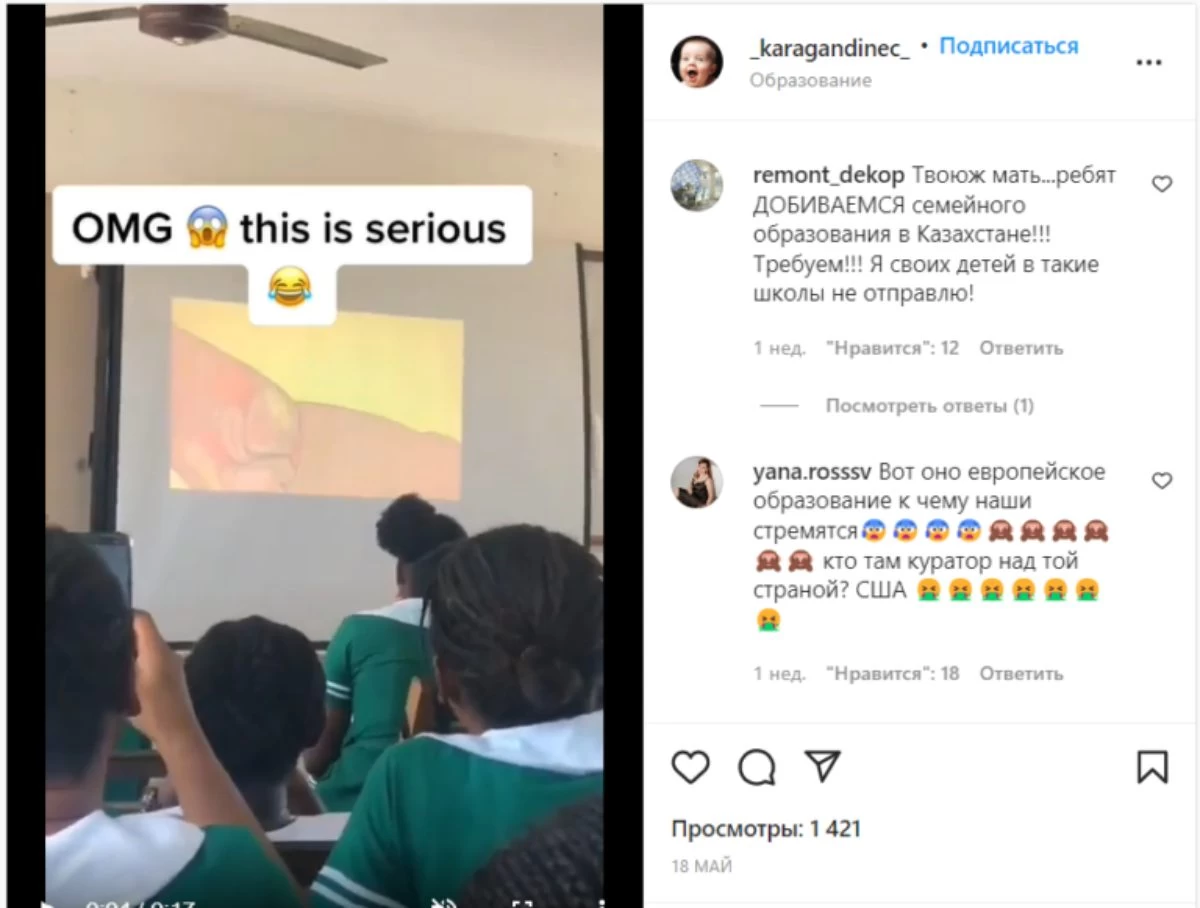Like the post with the heart icon
This screenshot has height=908, width=1200.
690,767
